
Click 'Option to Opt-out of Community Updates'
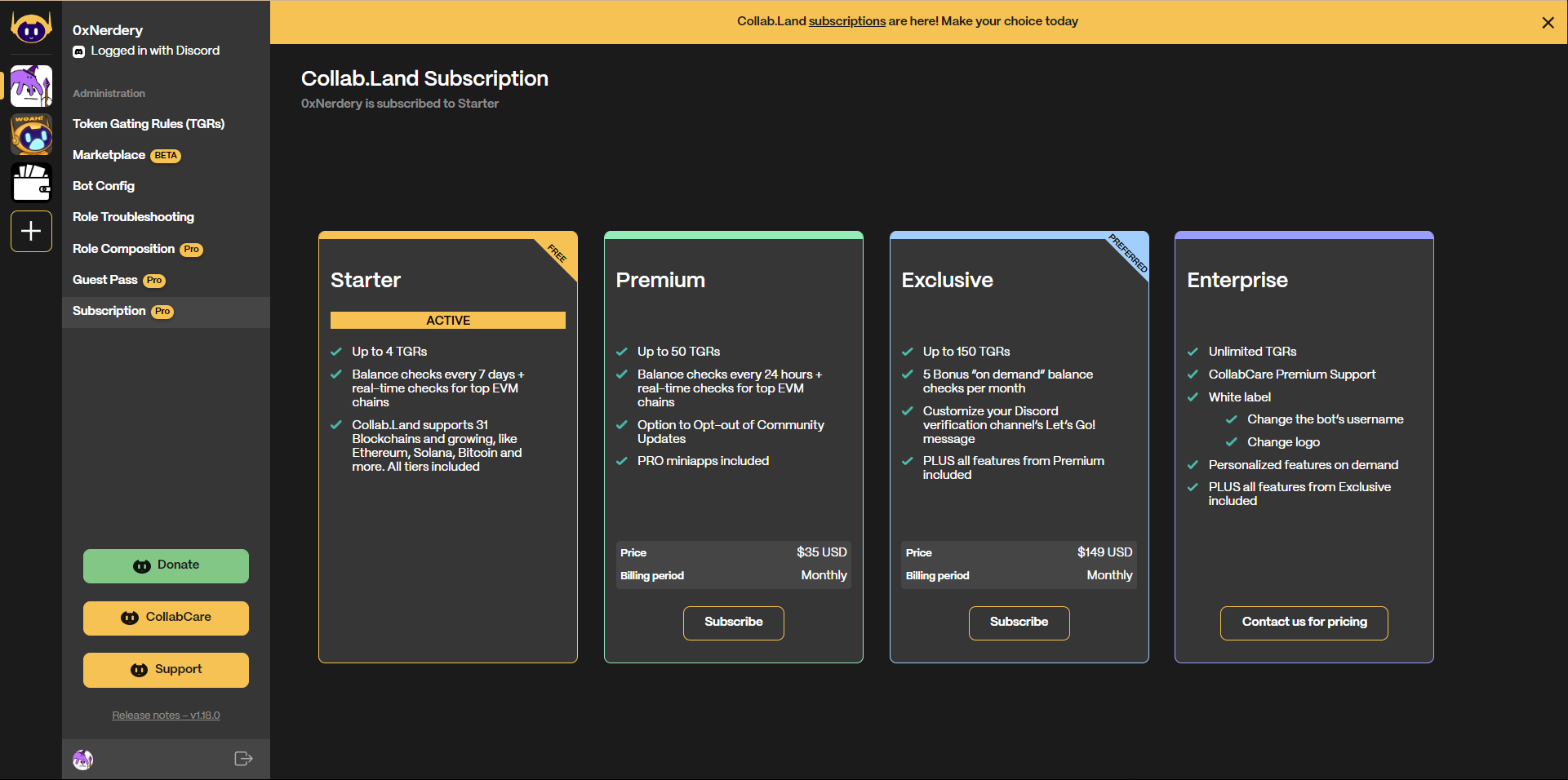[731, 432]
